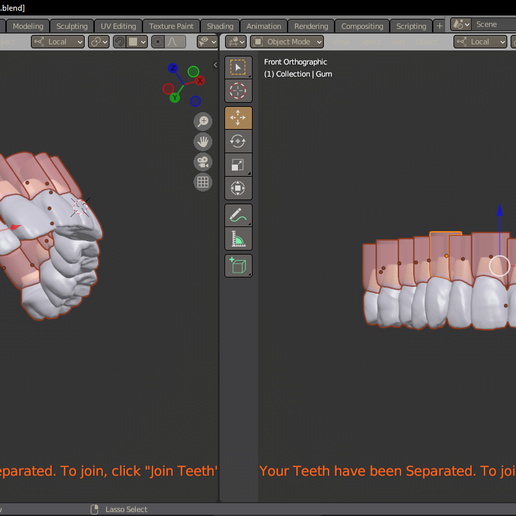The width and height of the screenshot is (516, 516).
Task: Click the blue Z axis on navigation gizmo
Action: 173,68
